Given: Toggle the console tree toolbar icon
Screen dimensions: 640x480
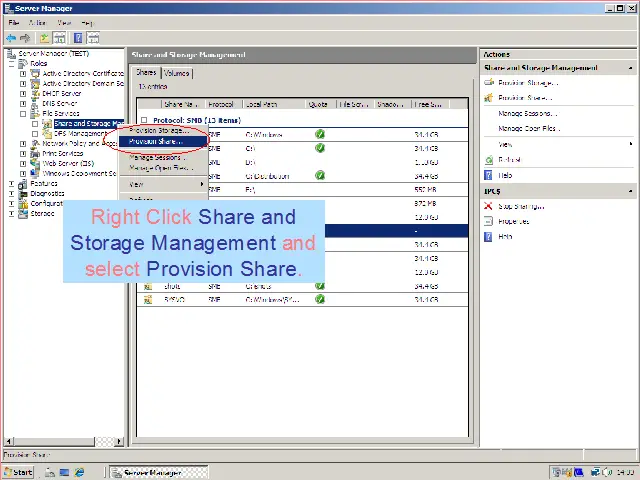Looking at the screenshot, I should click(x=60, y=38).
